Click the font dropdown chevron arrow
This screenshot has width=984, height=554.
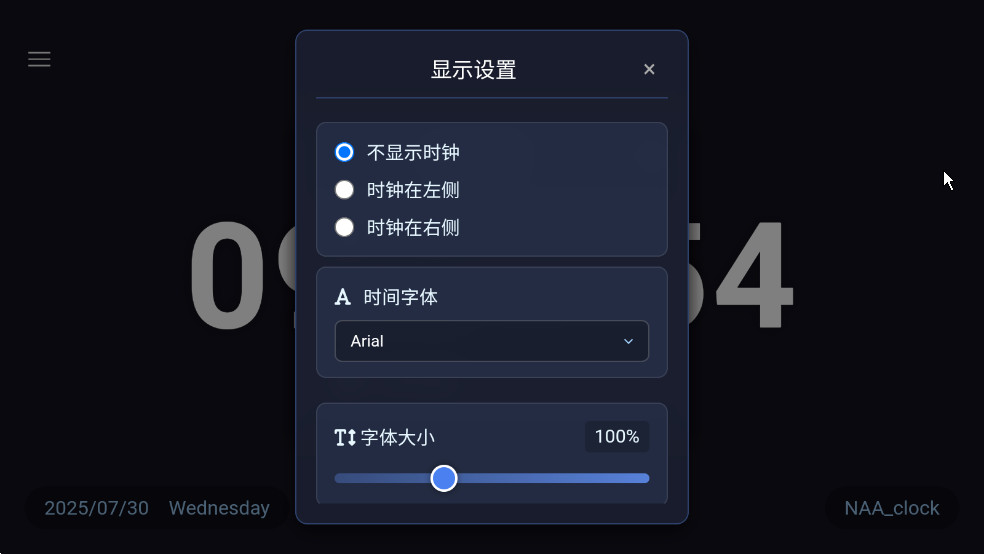coord(628,341)
